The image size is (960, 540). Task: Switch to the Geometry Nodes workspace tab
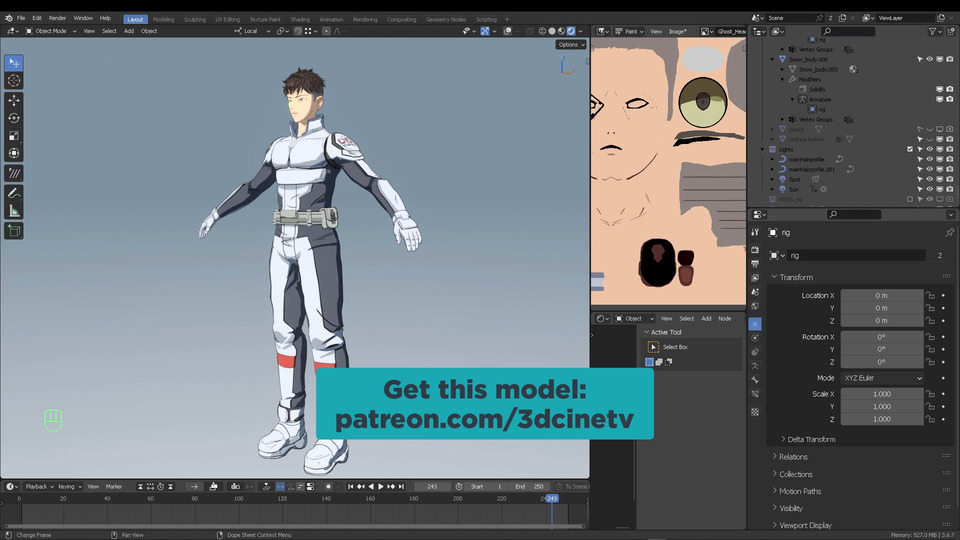[446, 20]
